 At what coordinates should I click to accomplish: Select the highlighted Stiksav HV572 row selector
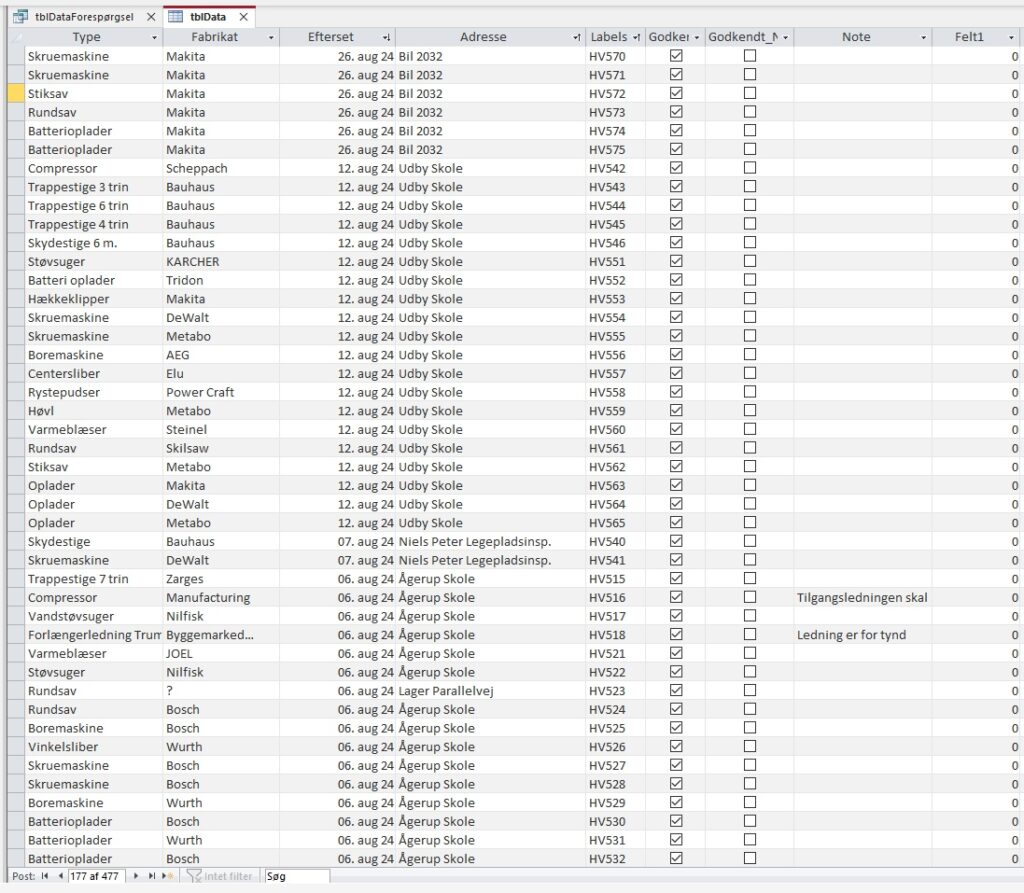[16, 93]
